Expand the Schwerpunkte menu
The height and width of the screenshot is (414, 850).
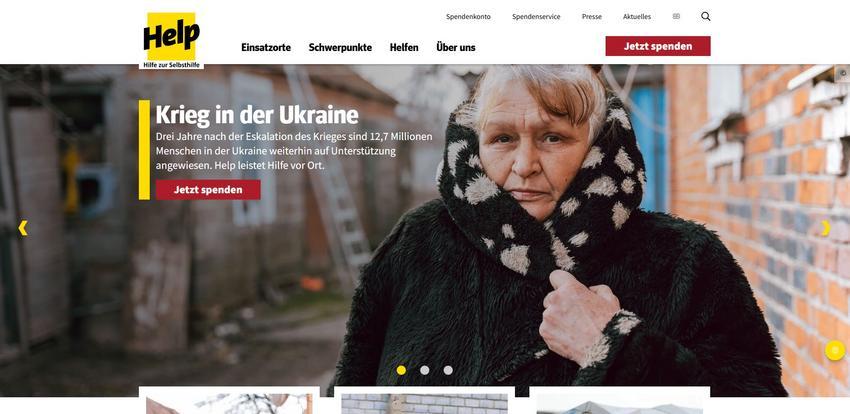click(340, 48)
